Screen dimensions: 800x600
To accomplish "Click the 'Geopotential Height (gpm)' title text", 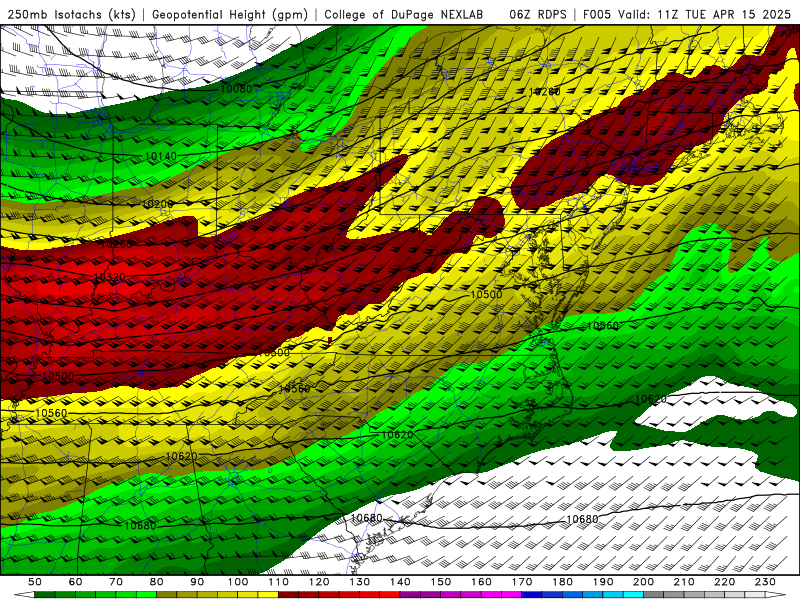I will [x=230, y=15].
